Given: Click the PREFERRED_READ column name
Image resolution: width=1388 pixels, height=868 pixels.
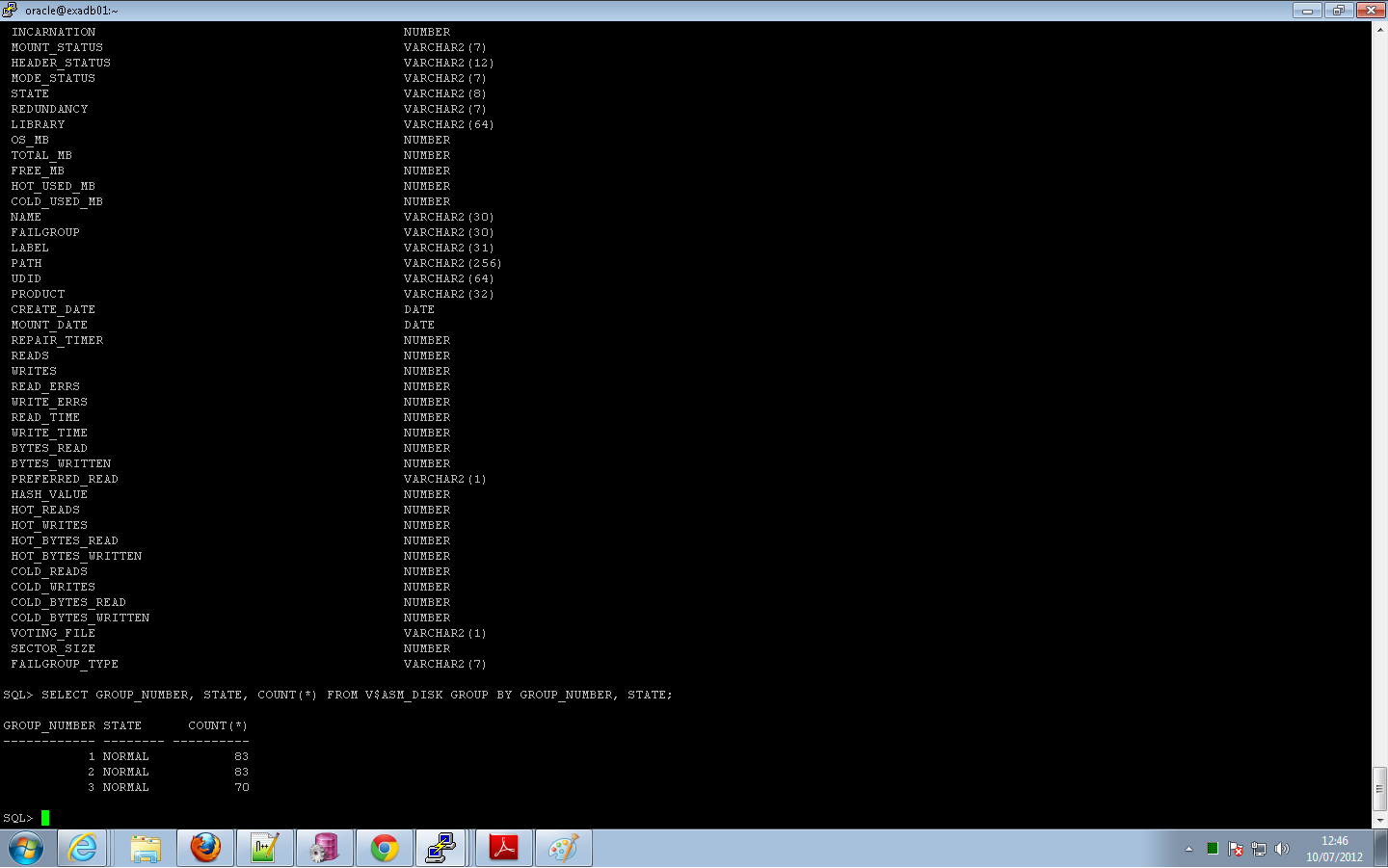Looking at the screenshot, I should coord(65,479).
